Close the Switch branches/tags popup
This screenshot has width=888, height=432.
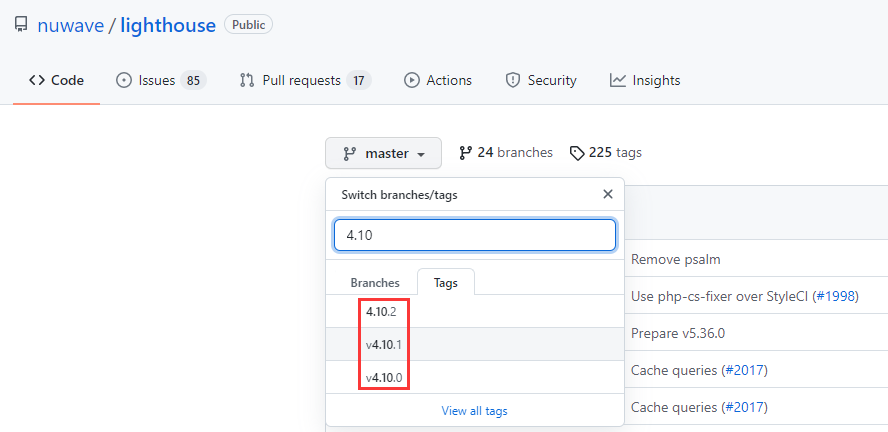pos(607,195)
